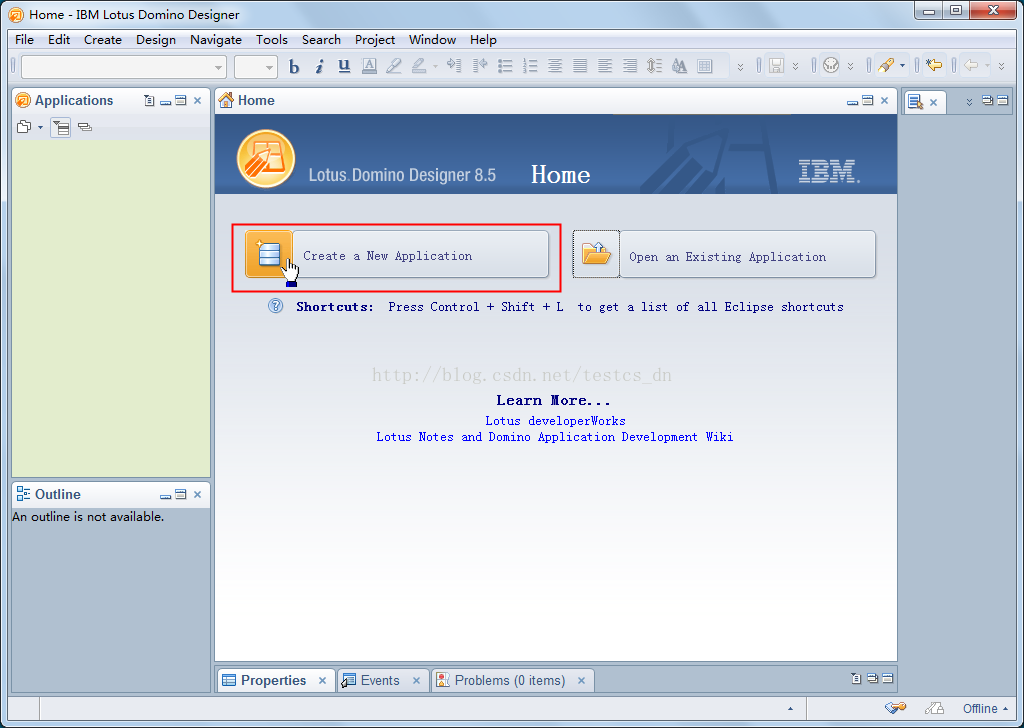This screenshot has height=728, width=1024.
Task: Click the round preview icon in toolbar
Action: [x=831, y=65]
